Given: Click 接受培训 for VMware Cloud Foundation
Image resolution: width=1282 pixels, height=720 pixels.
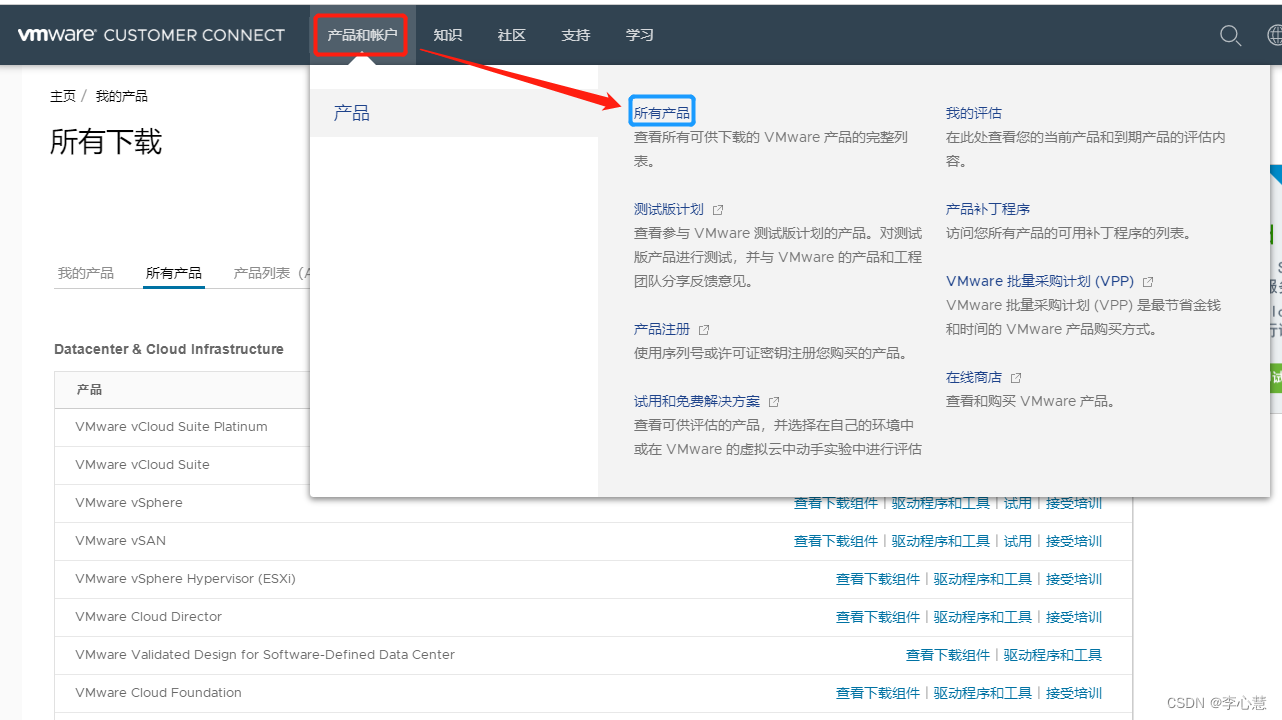Looking at the screenshot, I should tap(1074, 693).
